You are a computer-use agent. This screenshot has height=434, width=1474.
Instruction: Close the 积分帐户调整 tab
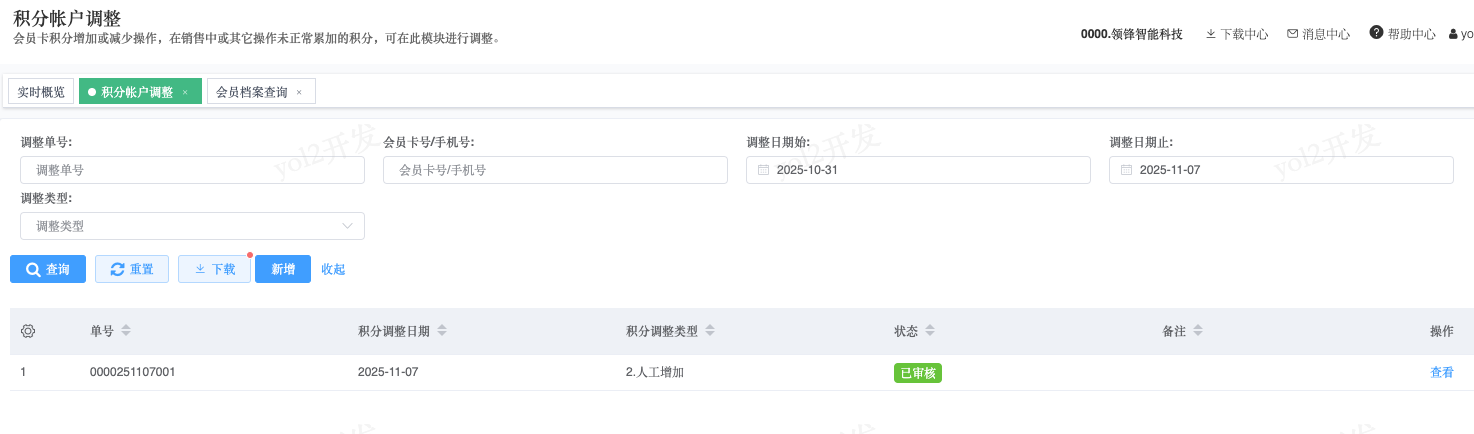click(185, 92)
